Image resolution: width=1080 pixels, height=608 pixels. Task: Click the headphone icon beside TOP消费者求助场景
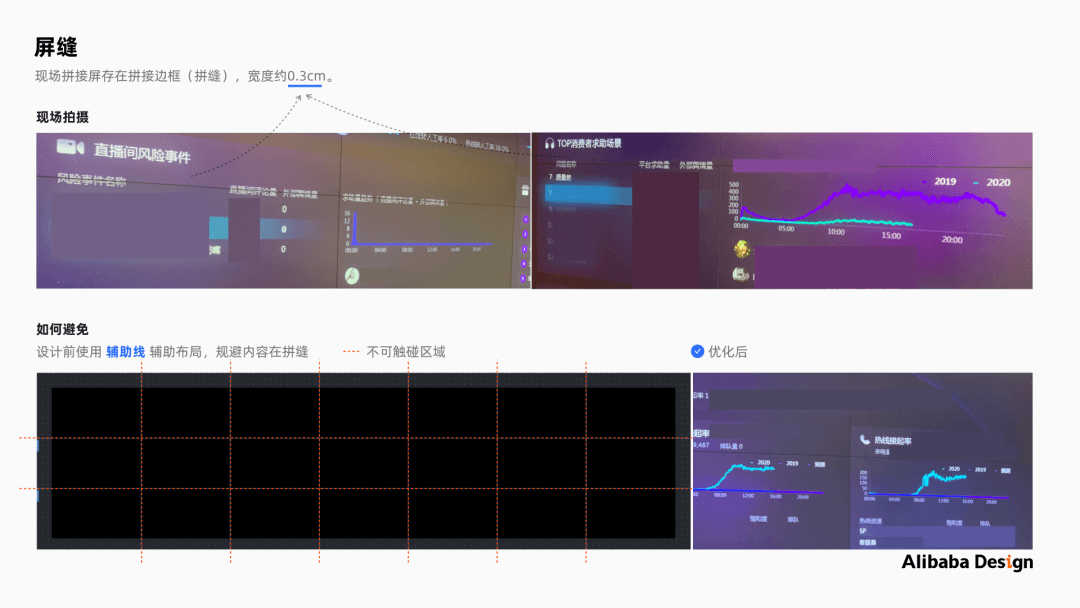coord(549,143)
